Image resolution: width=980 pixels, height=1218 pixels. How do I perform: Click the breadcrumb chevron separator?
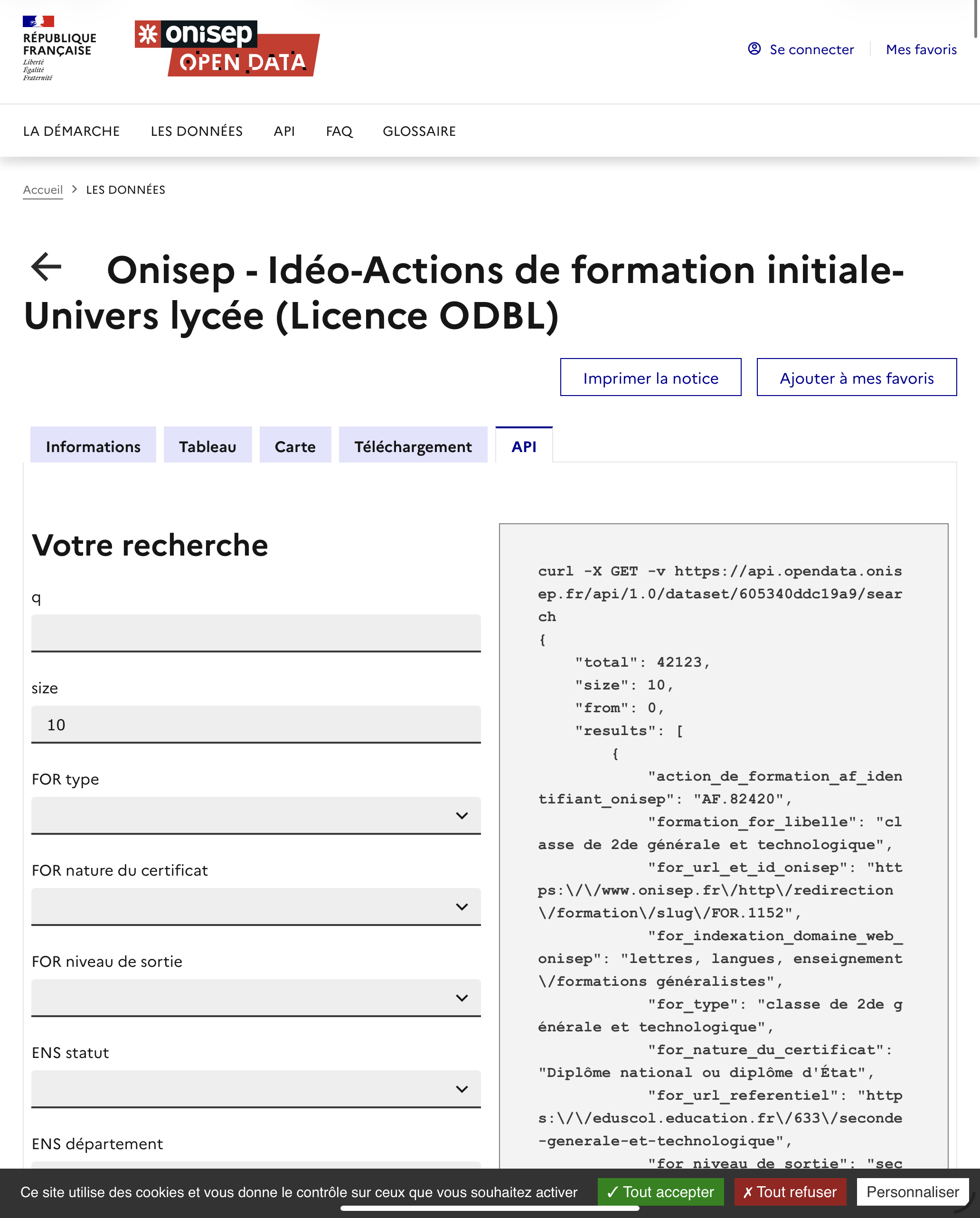pos(75,189)
